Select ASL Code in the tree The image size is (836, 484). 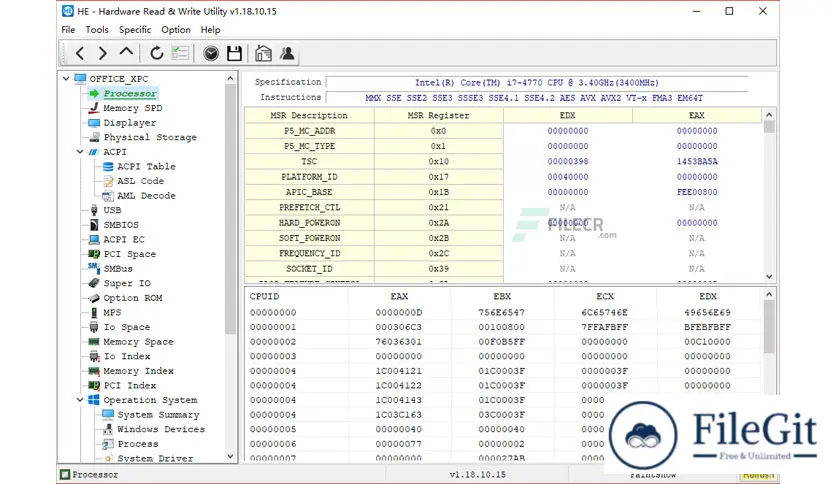pos(140,181)
